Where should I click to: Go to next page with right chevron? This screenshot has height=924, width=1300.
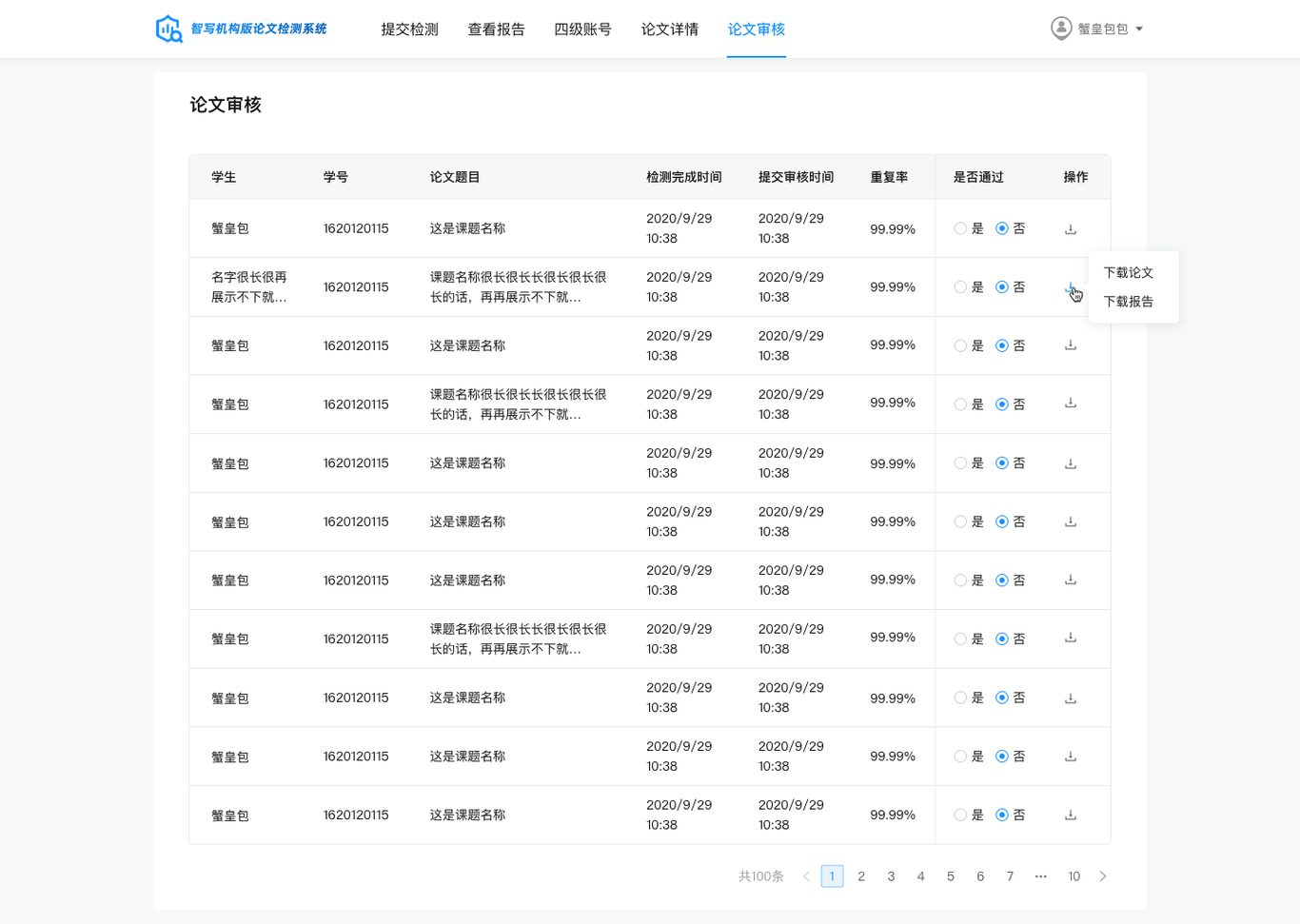click(x=1103, y=876)
